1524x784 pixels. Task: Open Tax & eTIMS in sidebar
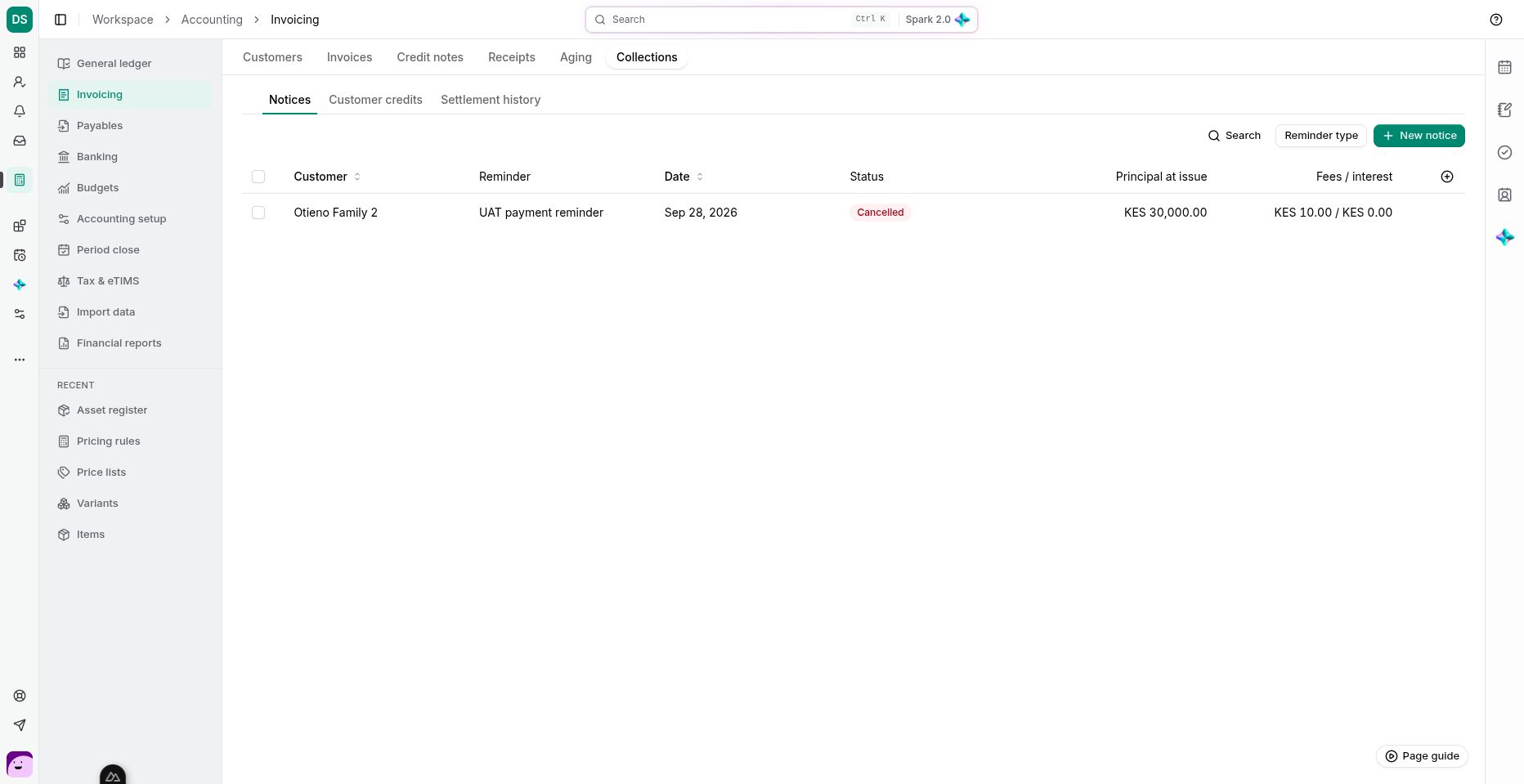[130, 281]
